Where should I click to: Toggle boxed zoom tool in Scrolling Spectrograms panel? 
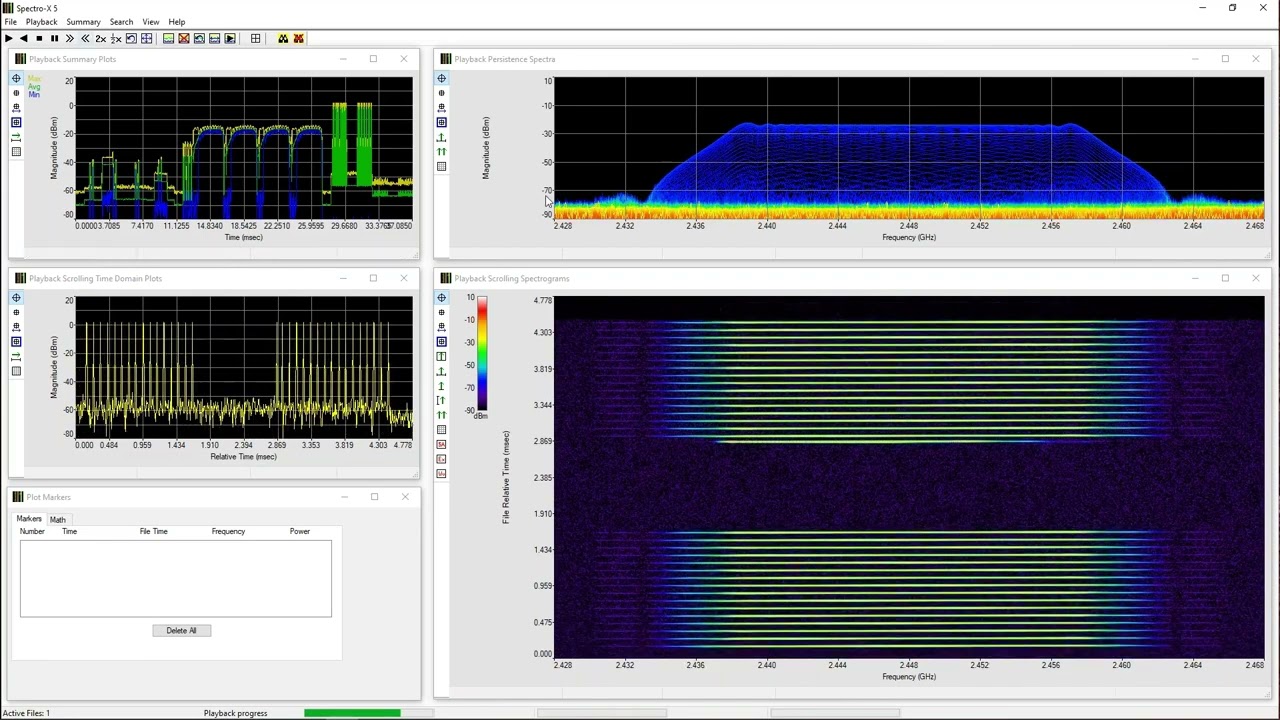click(441, 342)
